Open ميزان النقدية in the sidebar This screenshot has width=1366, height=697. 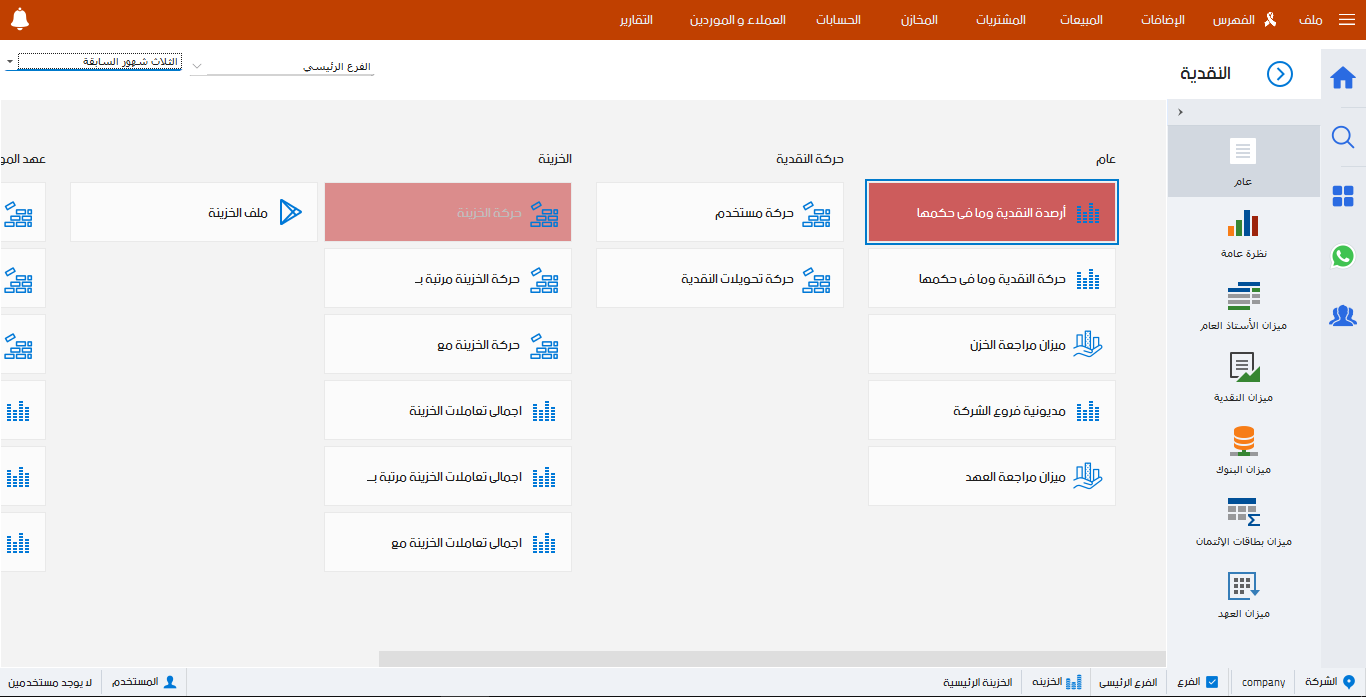(x=1243, y=374)
